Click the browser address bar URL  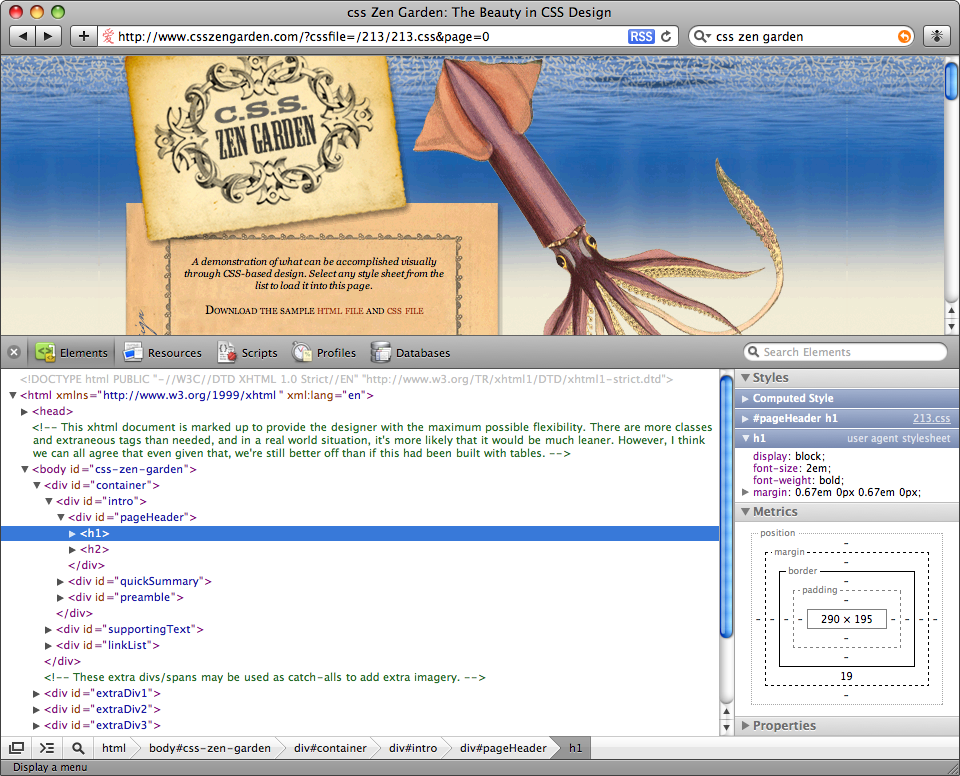(x=303, y=36)
